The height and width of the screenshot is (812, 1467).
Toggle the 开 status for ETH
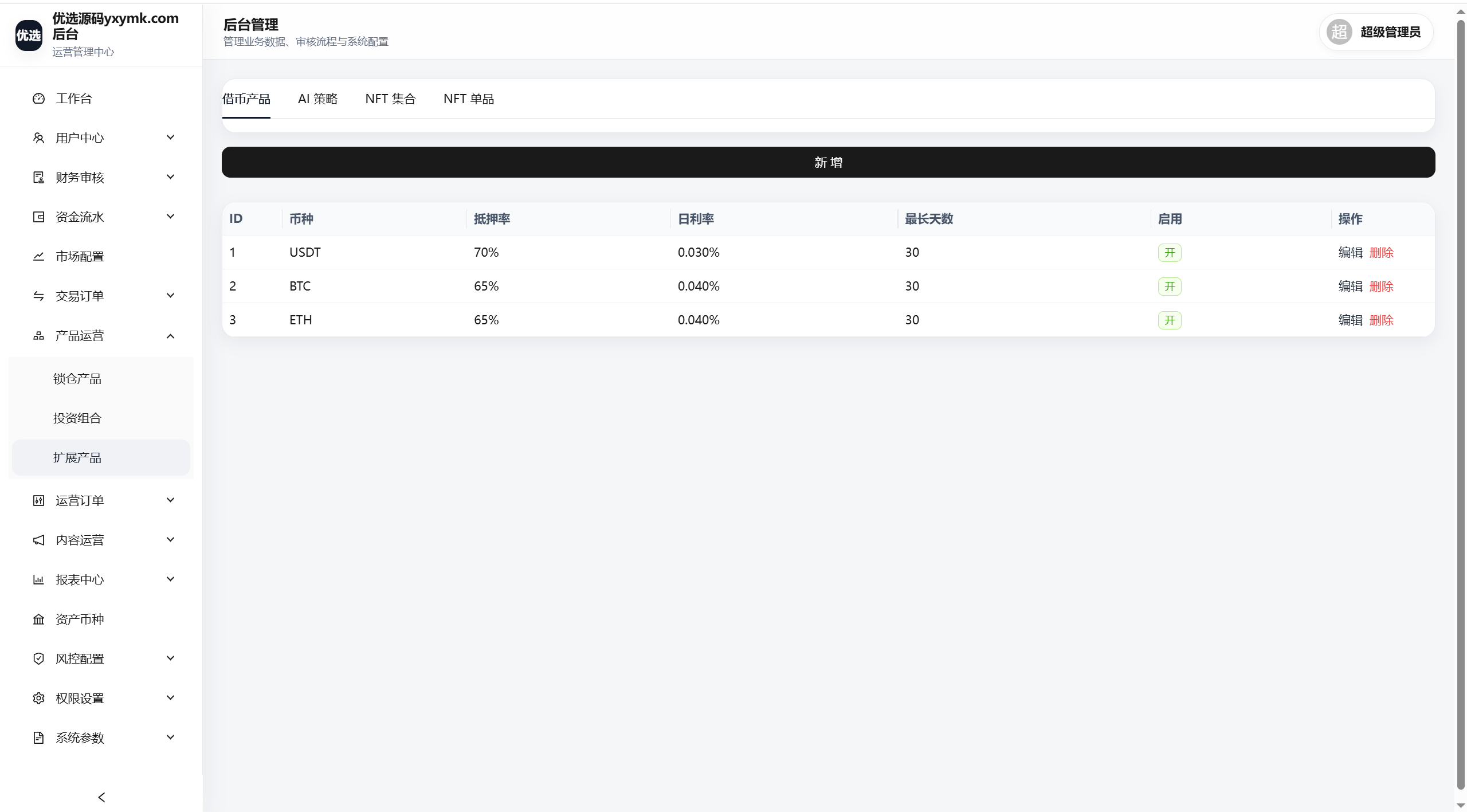pyautogui.click(x=1170, y=320)
